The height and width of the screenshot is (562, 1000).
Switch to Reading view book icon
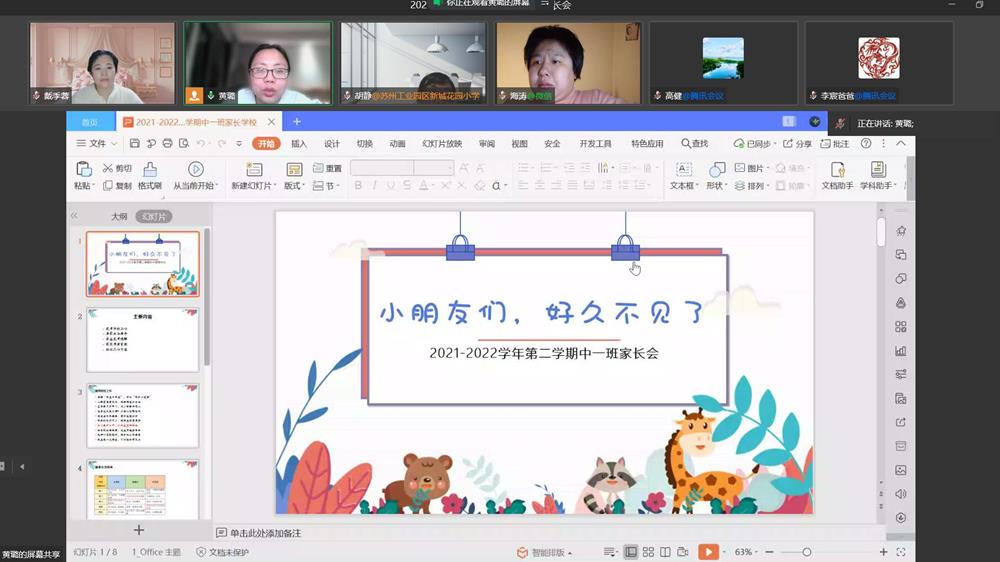click(665, 552)
